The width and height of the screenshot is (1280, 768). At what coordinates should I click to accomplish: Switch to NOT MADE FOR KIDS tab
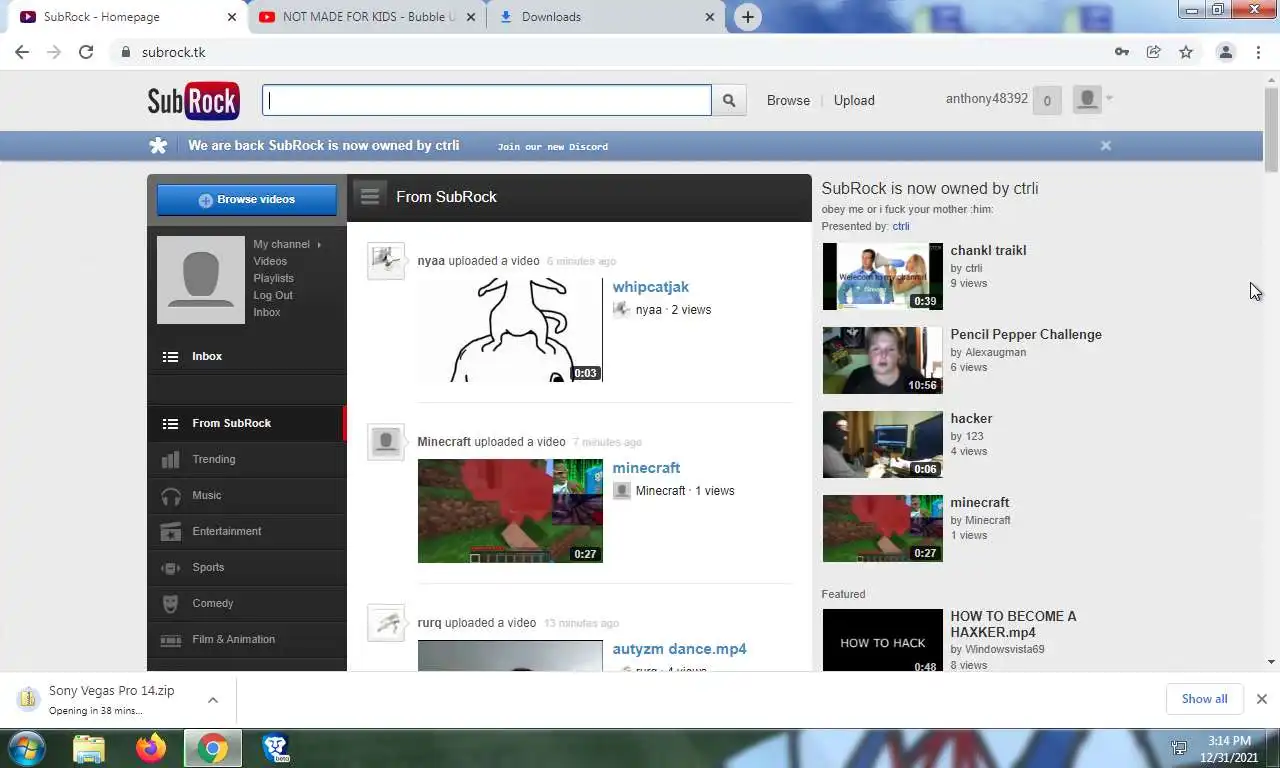point(367,17)
